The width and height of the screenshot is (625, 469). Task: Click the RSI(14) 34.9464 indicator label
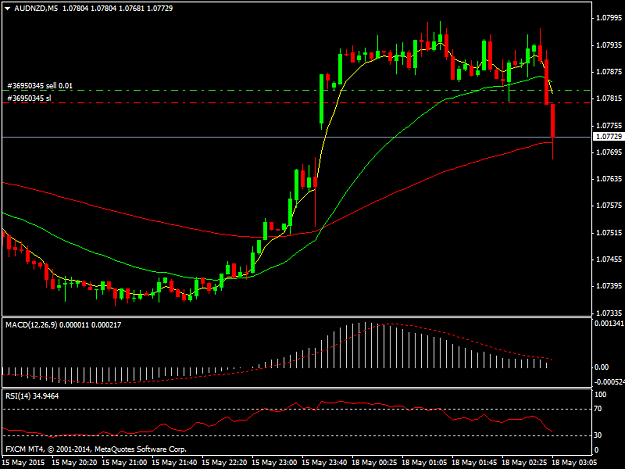coord(32,396)
